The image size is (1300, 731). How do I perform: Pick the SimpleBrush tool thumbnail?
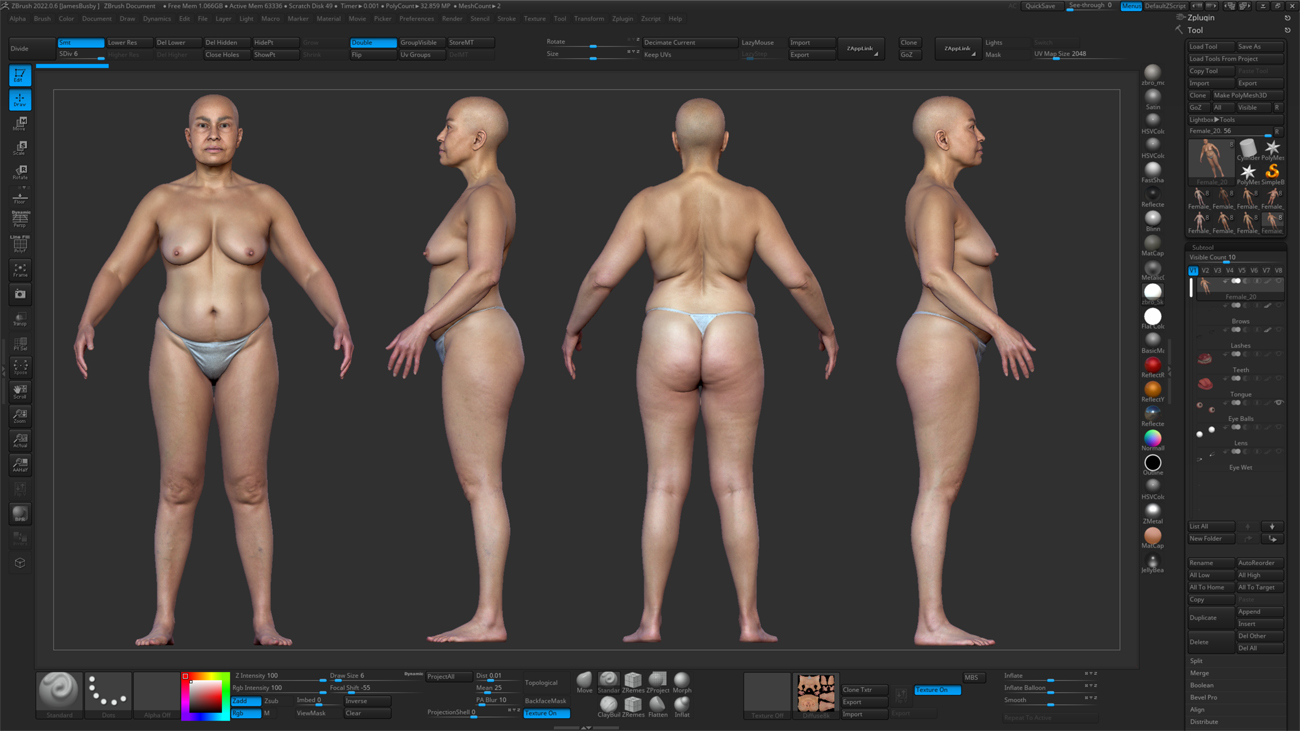click(x=1272, y=174)
